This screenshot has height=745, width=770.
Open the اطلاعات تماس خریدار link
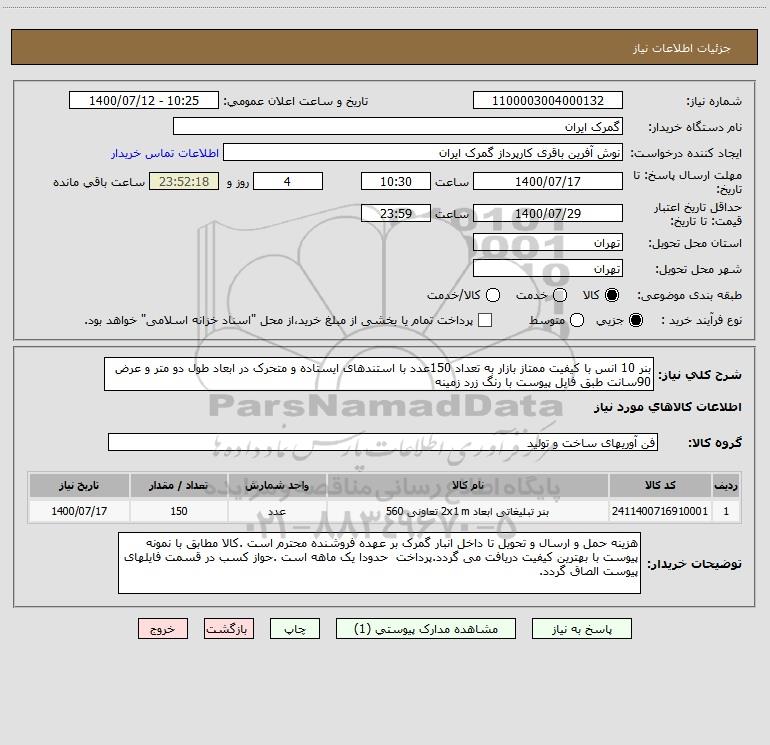click(165, 153)
